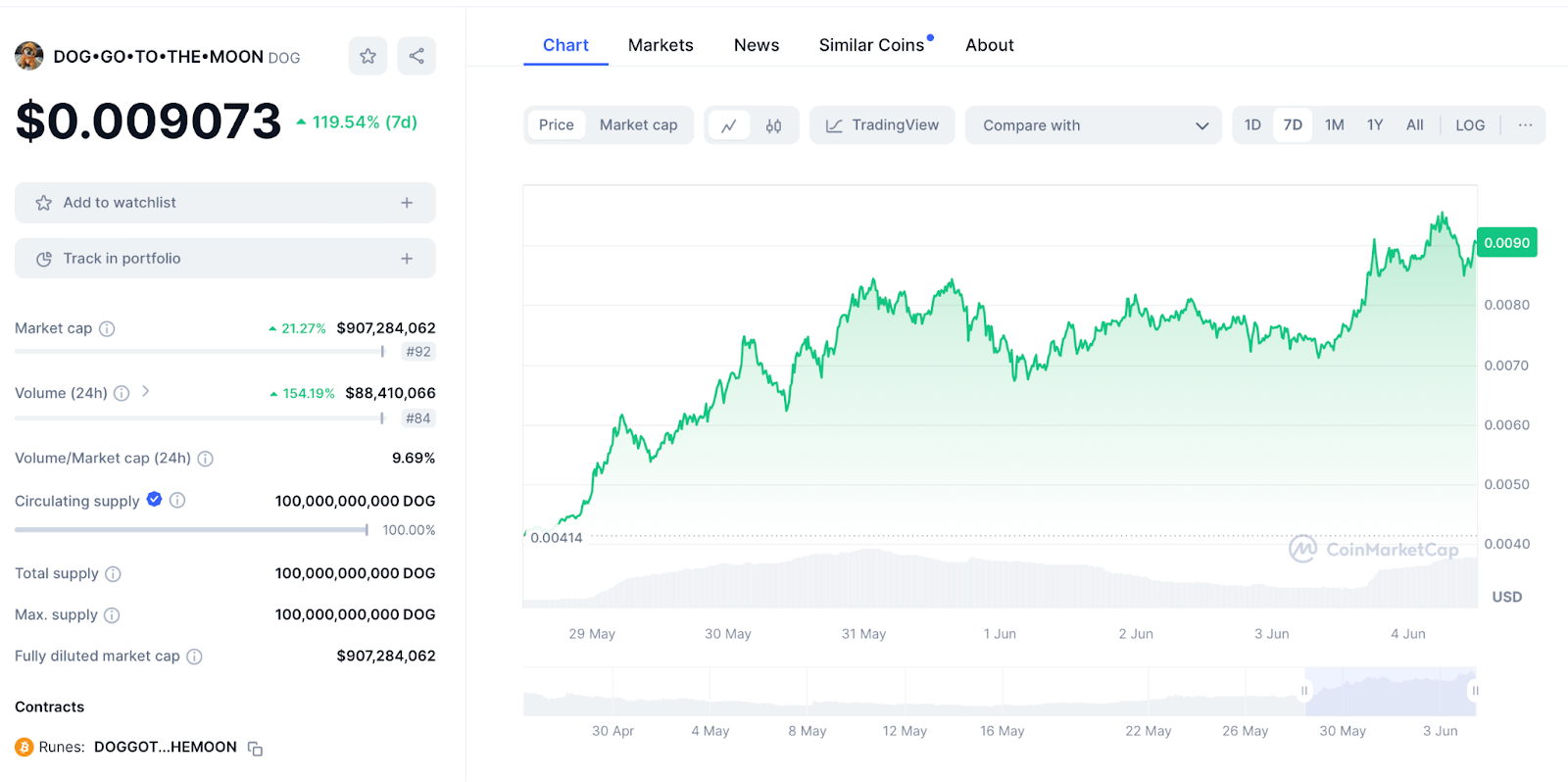1568x782 pixels.
Task: Open the TradingView chart
Action: point(882,125)
